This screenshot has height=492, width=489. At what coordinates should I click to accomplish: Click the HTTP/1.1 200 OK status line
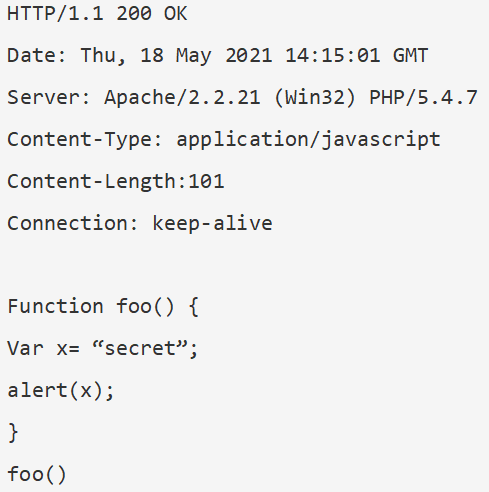click(x=97, y=14)
